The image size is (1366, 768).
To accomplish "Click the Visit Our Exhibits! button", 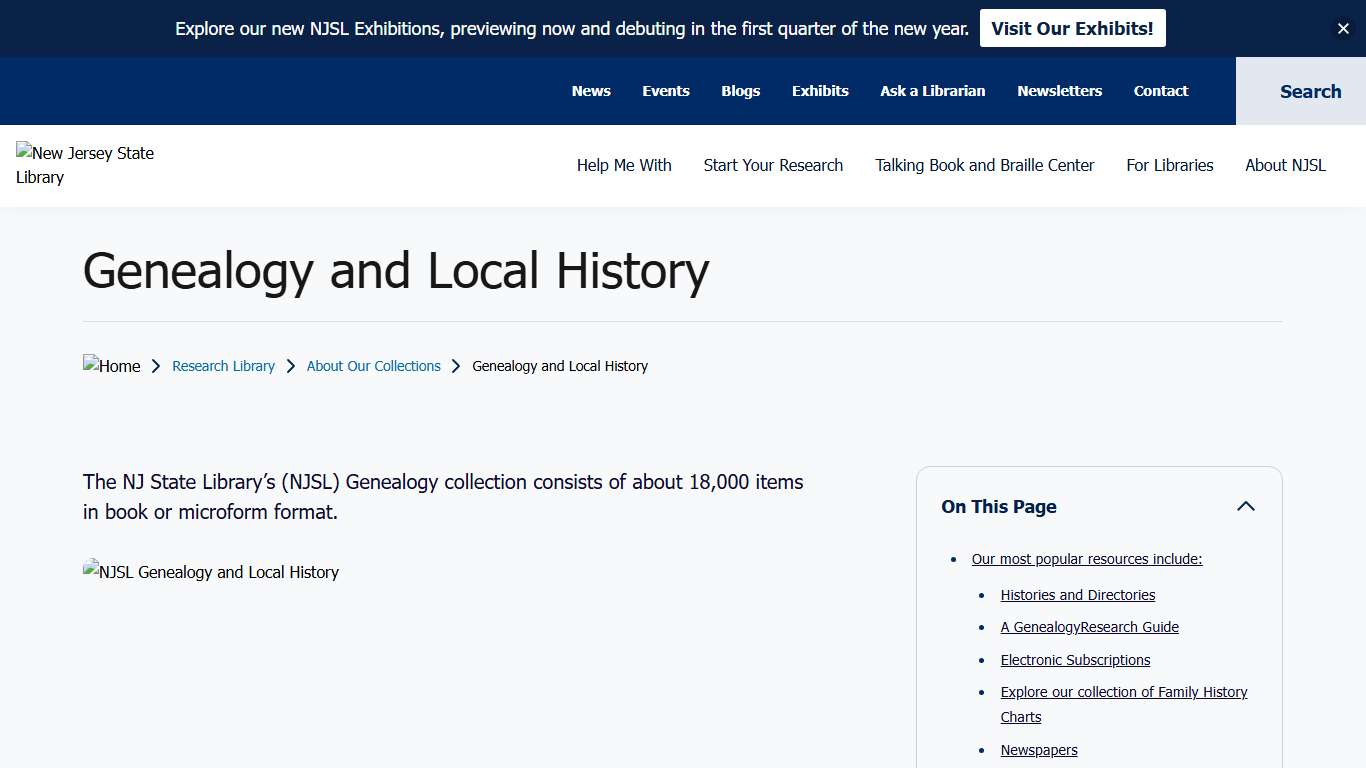I will 1072,28.
